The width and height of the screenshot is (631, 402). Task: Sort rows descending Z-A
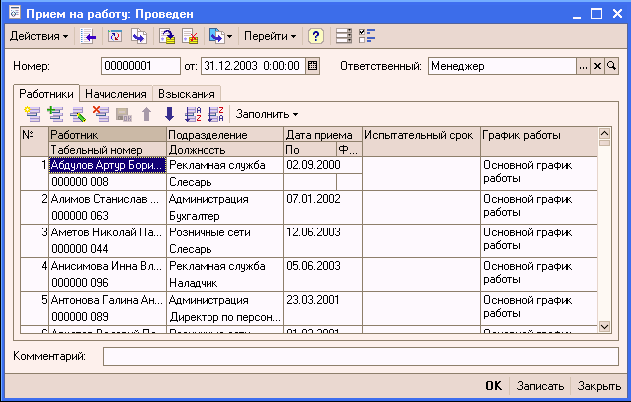[215, 113]
